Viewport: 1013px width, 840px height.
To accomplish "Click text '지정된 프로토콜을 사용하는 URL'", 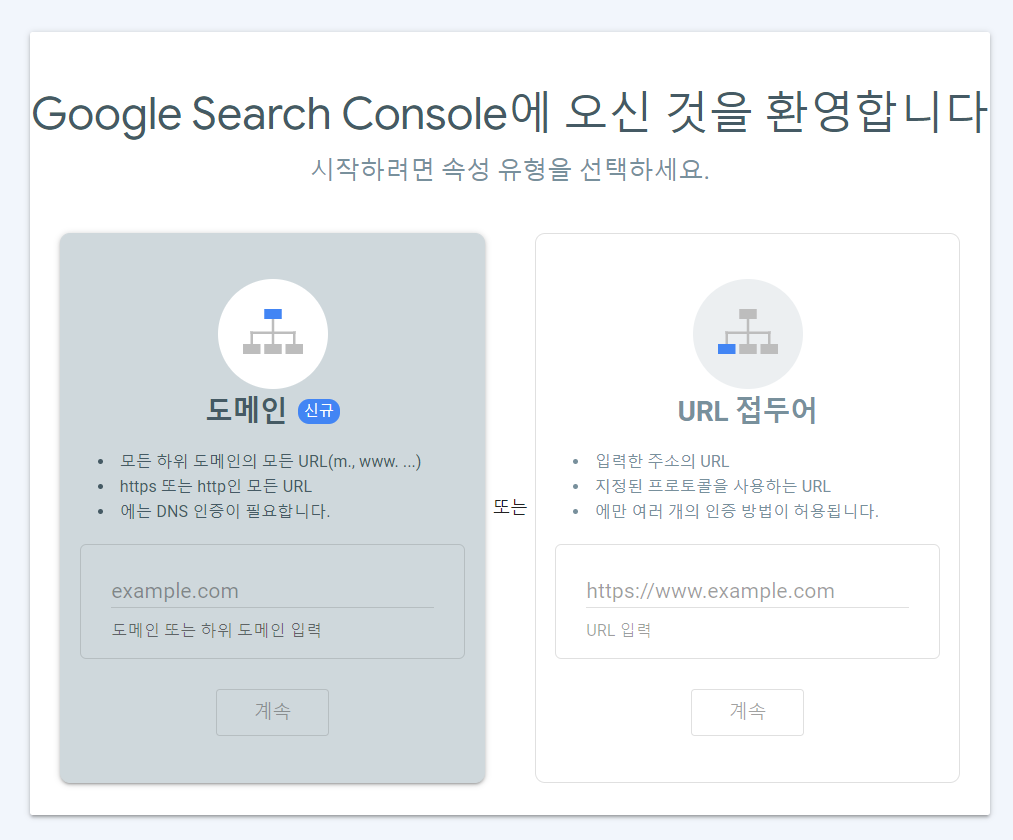I will coord(713,486).
